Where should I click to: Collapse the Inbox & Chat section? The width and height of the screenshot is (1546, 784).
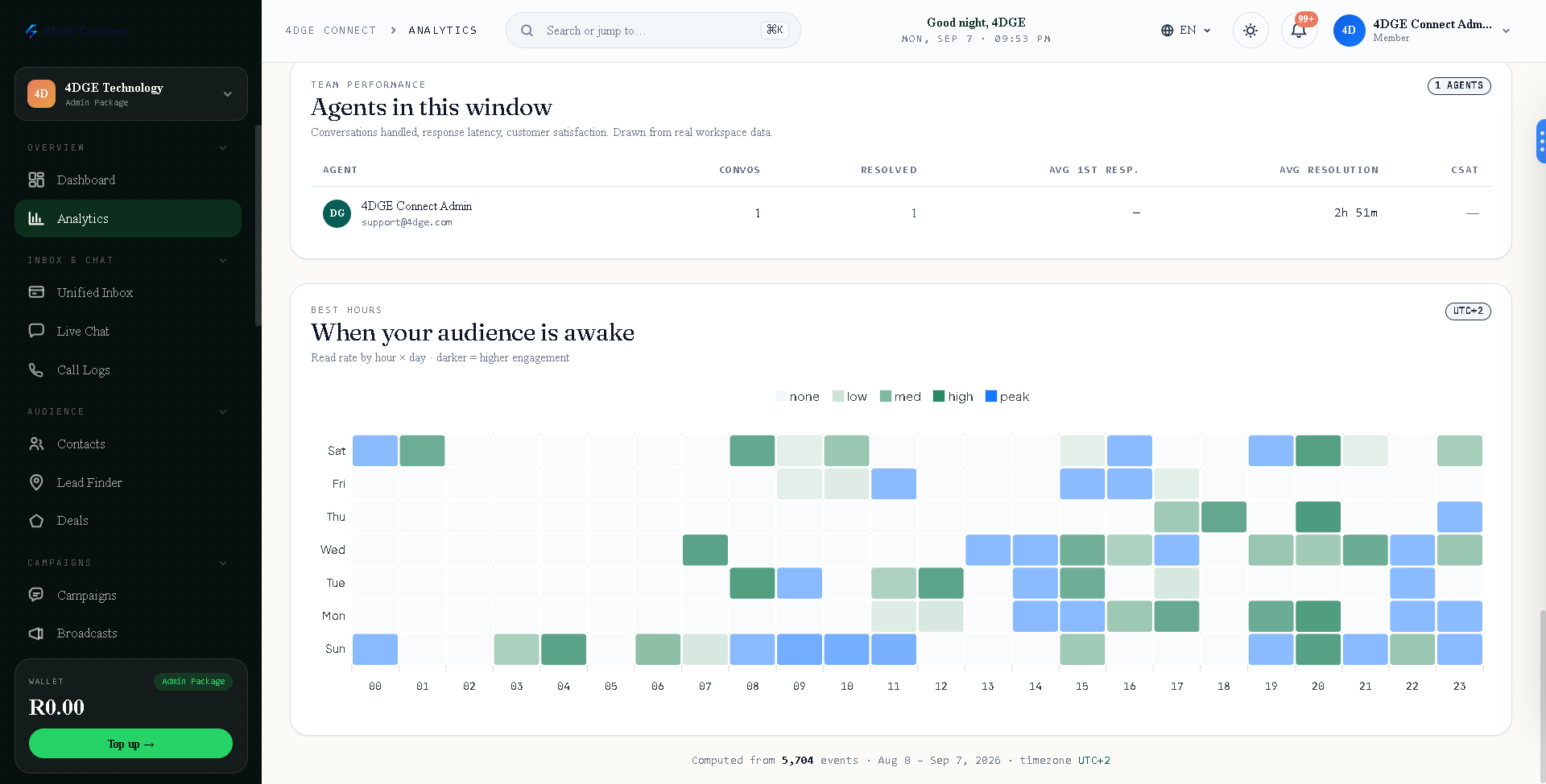click(x=223, y=260)
